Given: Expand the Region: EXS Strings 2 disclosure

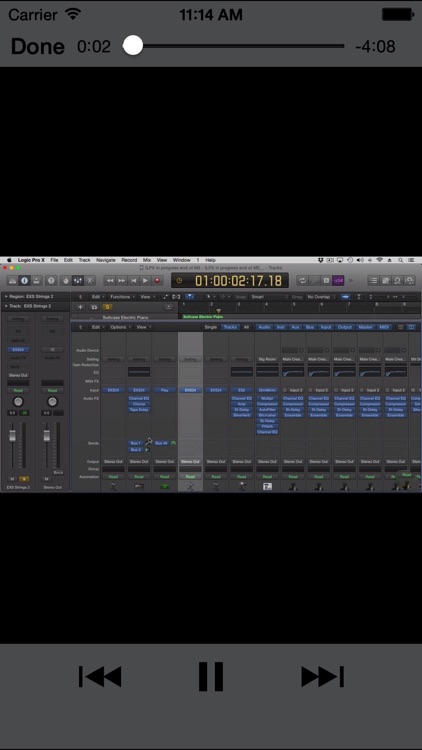Looking at the screenshot, I should pyautogui.click(x=6, y=297).
